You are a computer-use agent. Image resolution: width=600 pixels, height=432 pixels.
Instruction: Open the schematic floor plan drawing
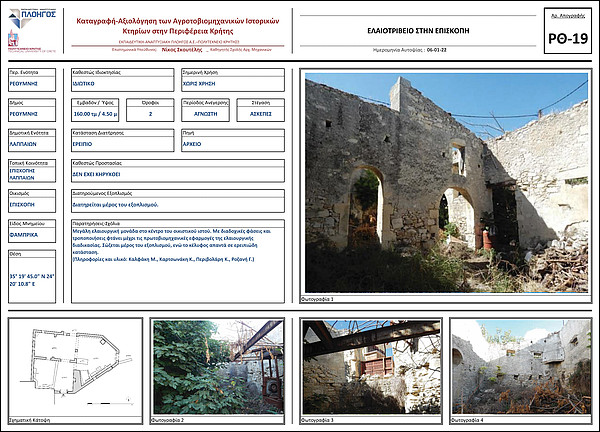[x=75, y=367]
